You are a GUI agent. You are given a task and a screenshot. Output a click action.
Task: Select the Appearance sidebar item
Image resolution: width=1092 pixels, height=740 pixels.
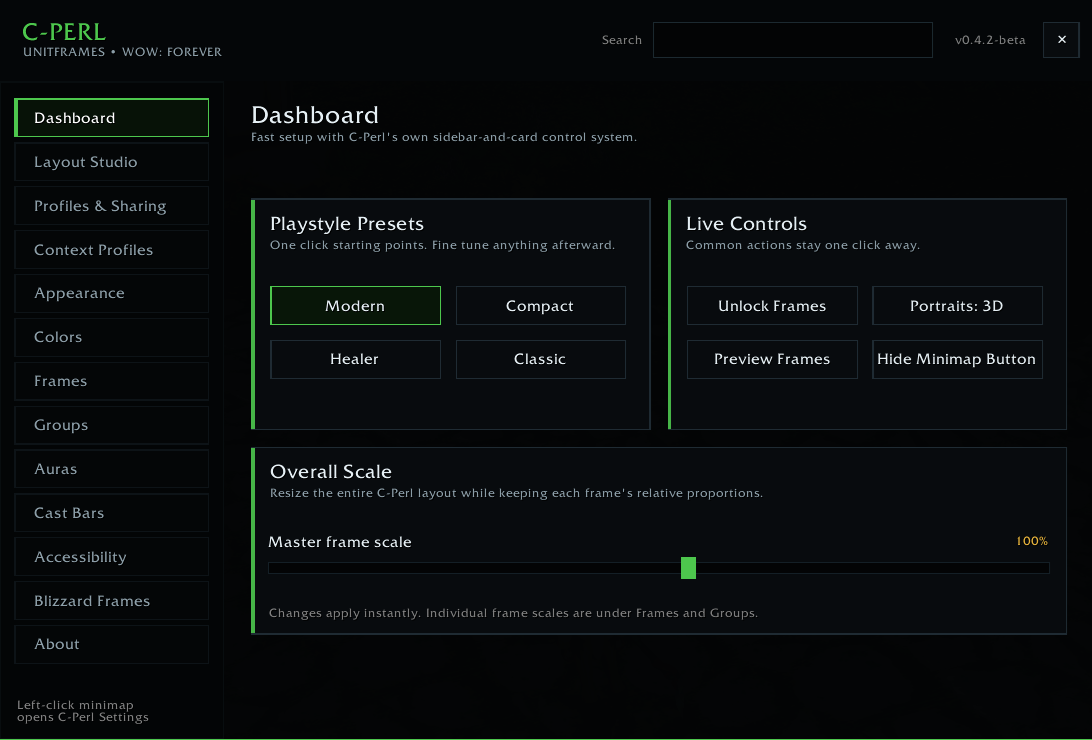(111, 293)
